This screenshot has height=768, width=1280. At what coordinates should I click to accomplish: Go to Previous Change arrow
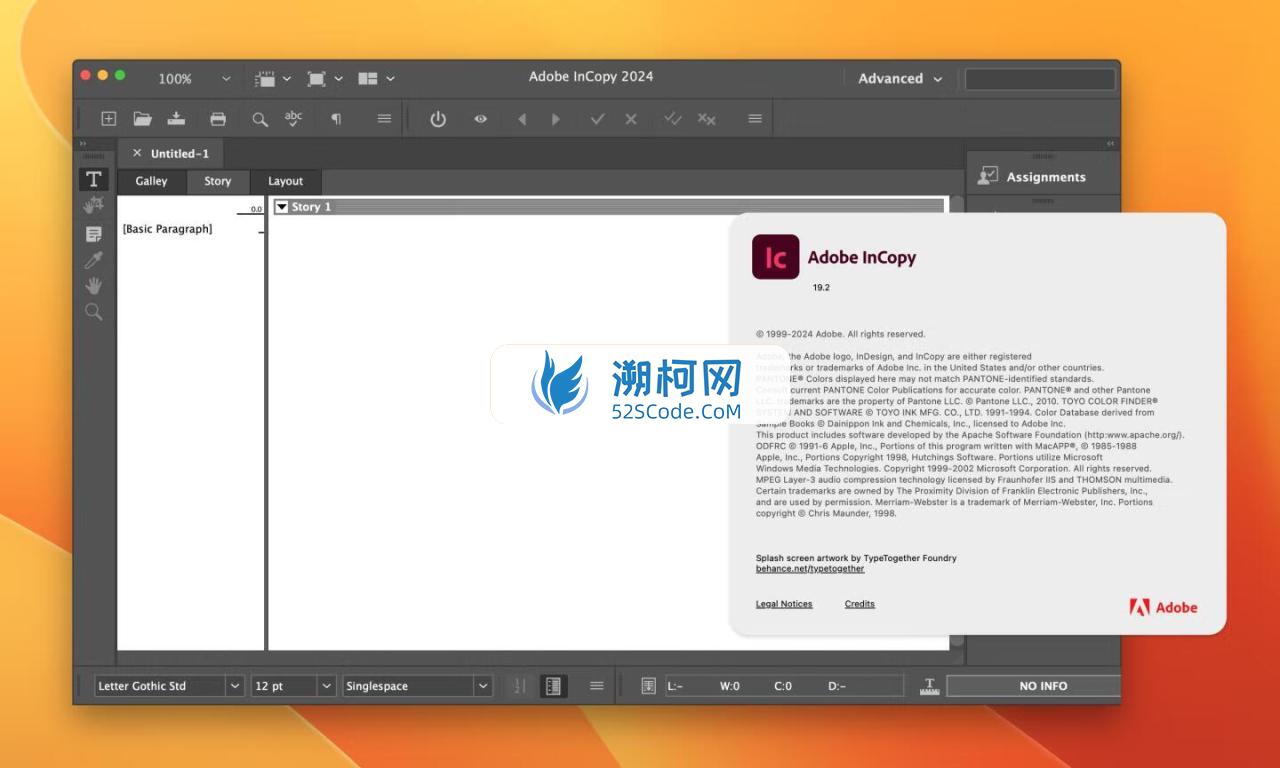click(x=522, y=119)
